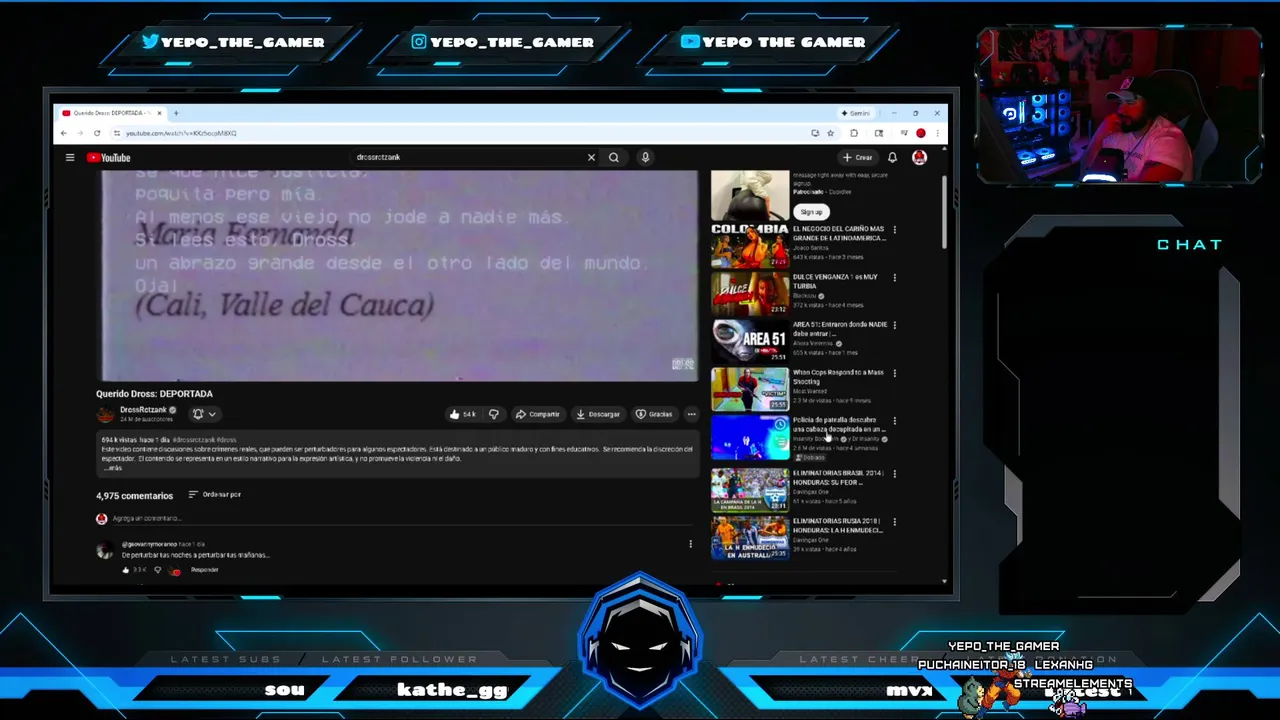Open Chrome extensions puzzle icon
The width and height of the screenshot is (1280, 720).
coord(854,133)
